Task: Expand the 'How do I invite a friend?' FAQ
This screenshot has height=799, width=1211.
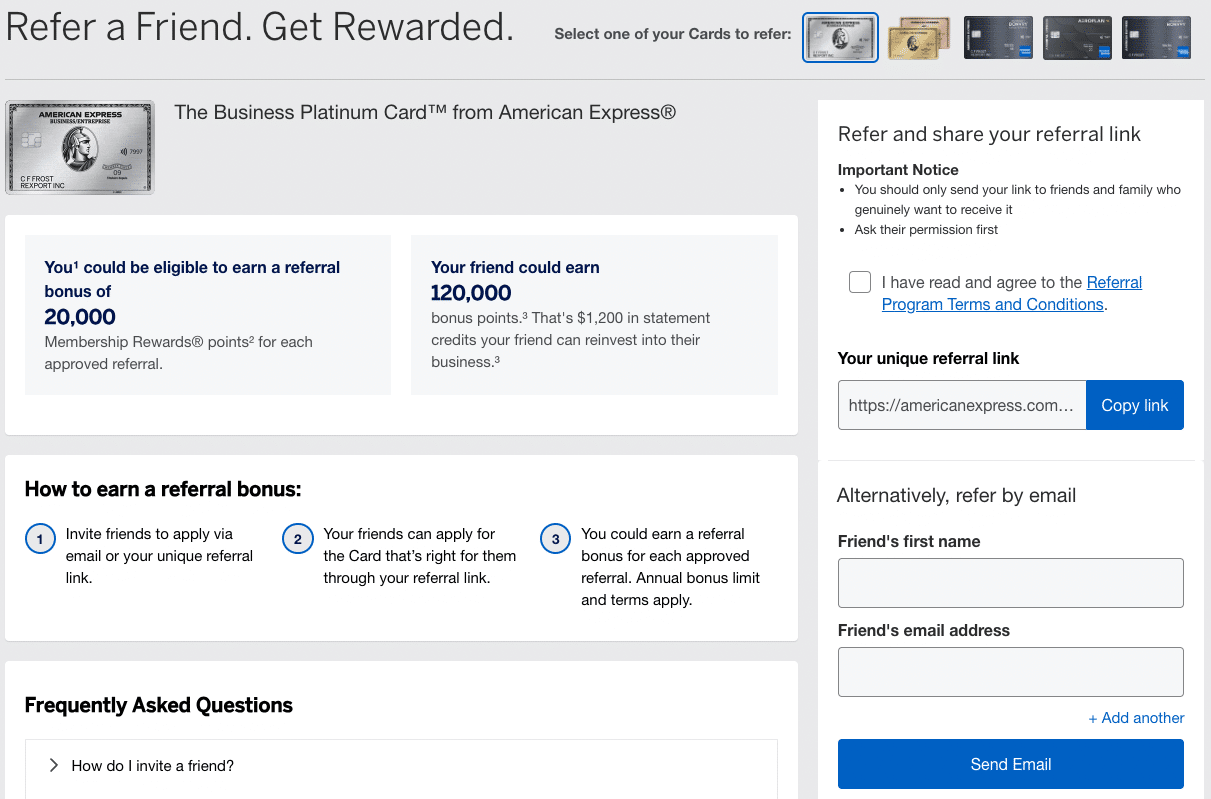Action: pos(153,766)
